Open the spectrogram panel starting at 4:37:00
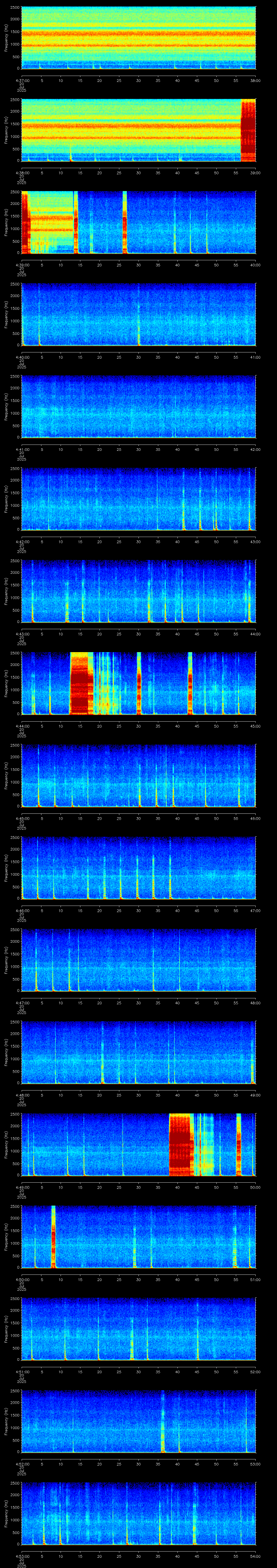Screen dimensions: 277x1568 [x=139, y=38]
